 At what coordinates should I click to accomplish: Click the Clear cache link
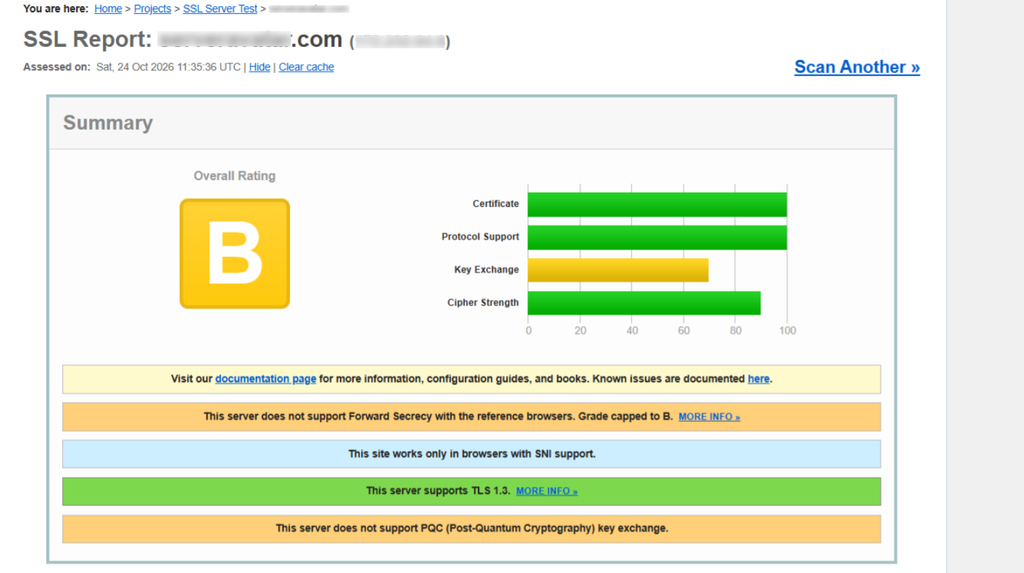306,67
